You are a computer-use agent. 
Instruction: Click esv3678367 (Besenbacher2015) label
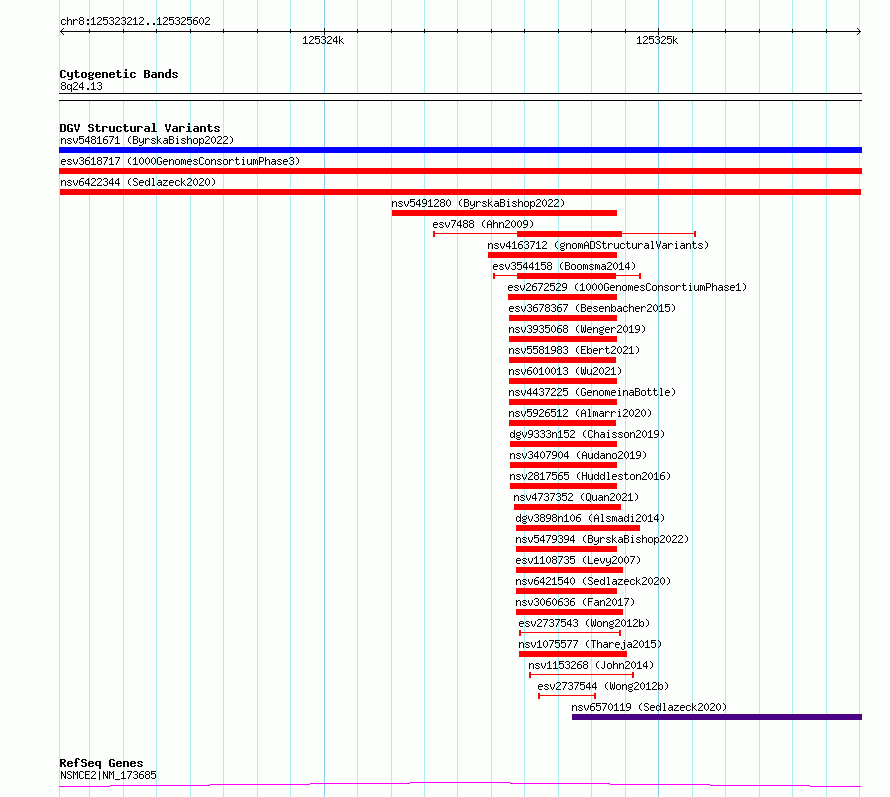(x=592, y=308)
